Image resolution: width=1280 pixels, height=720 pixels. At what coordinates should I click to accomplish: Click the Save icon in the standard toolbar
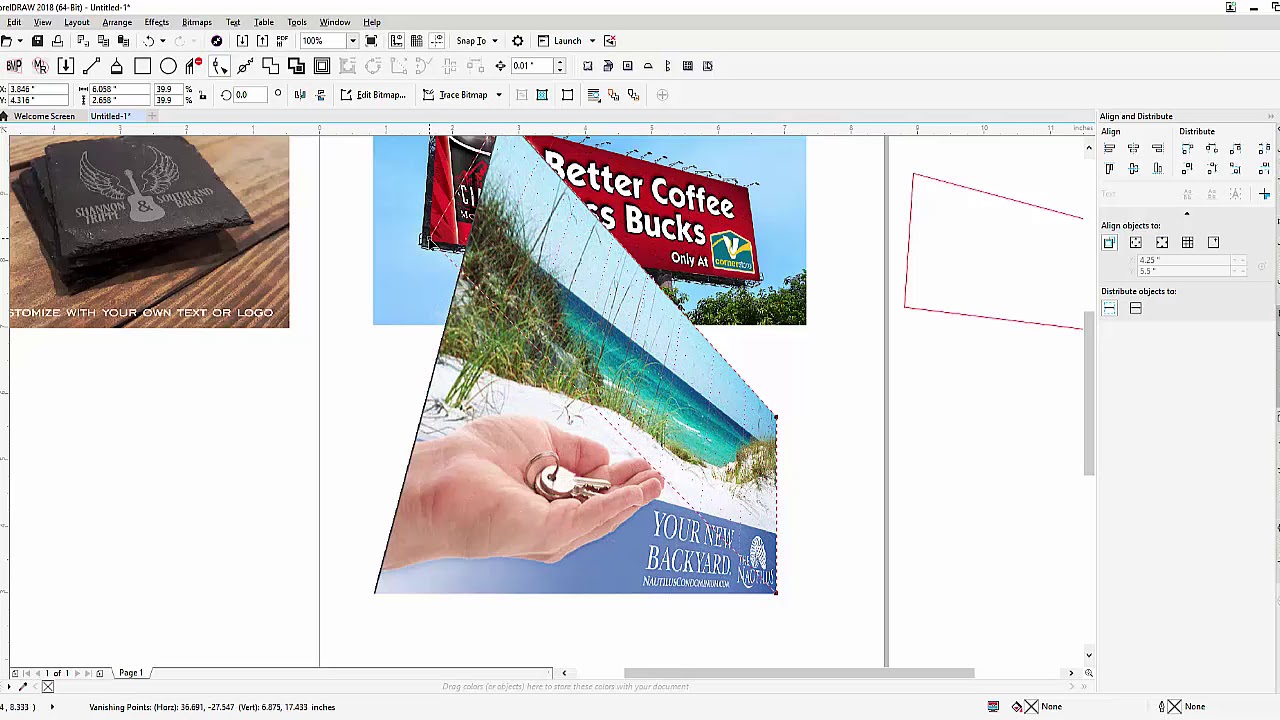(x=37, y=41)
